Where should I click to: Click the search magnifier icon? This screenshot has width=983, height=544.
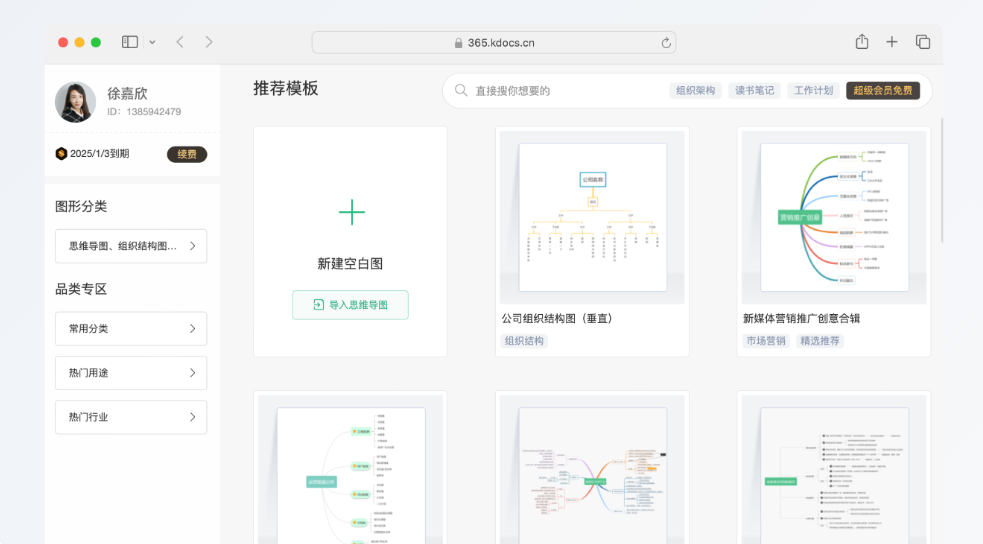[461, 90]
